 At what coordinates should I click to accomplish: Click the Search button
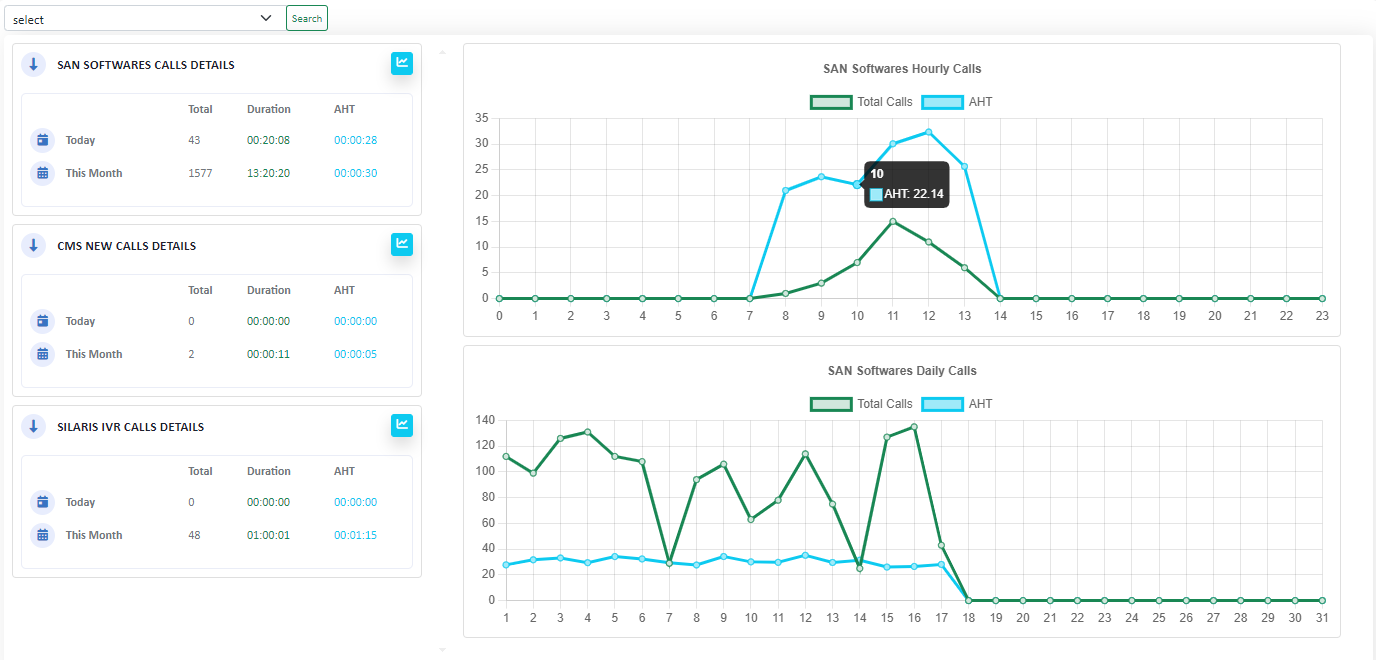(x=306, y=17)
